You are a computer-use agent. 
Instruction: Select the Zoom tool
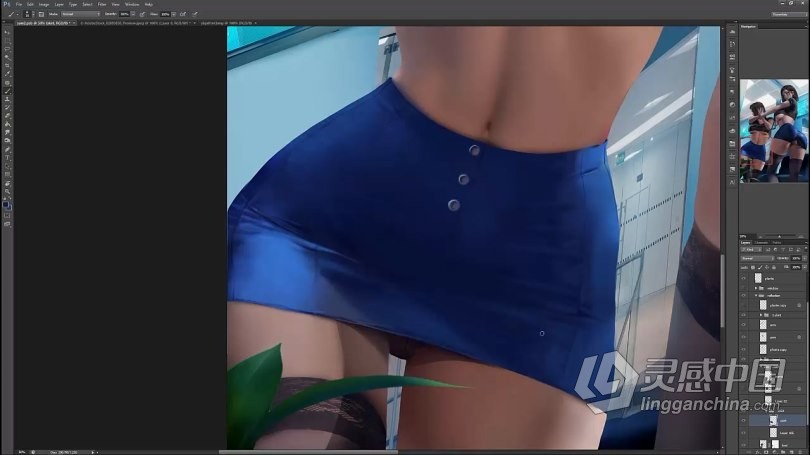coord(7,191)
